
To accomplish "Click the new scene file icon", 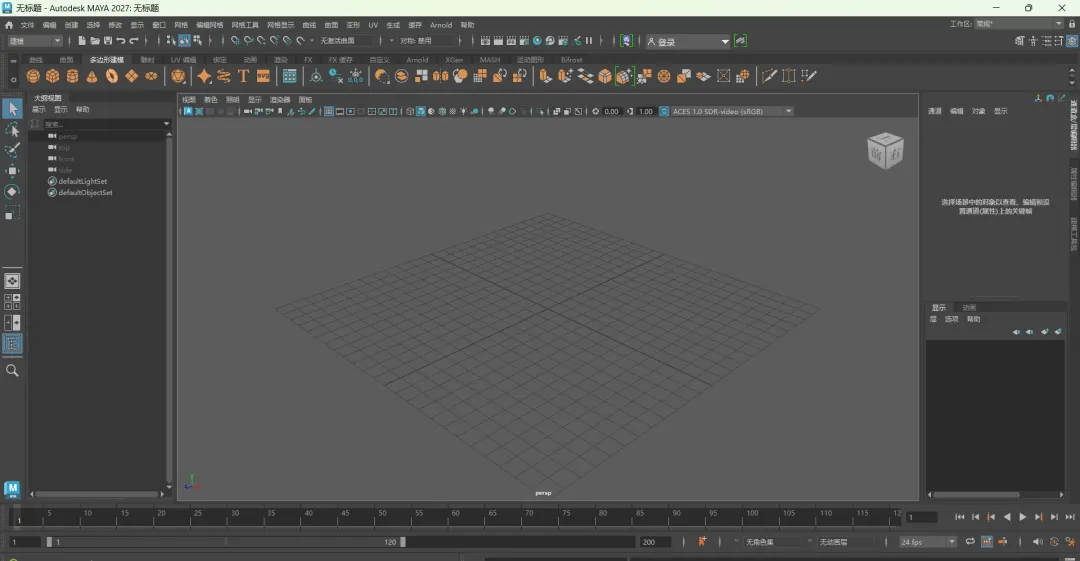I will pyautogui.click(x=81, y=41).
